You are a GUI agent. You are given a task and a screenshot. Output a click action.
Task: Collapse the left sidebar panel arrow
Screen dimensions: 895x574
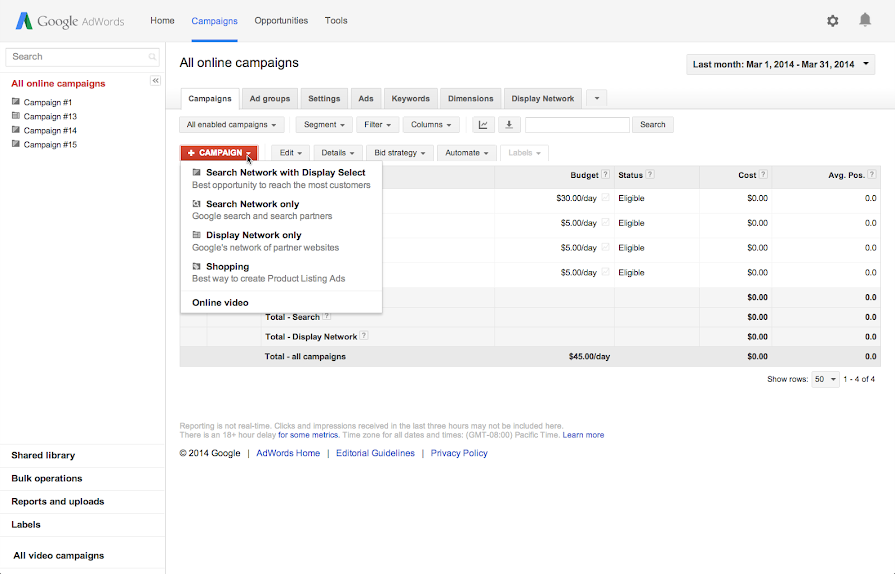(156, 81)
